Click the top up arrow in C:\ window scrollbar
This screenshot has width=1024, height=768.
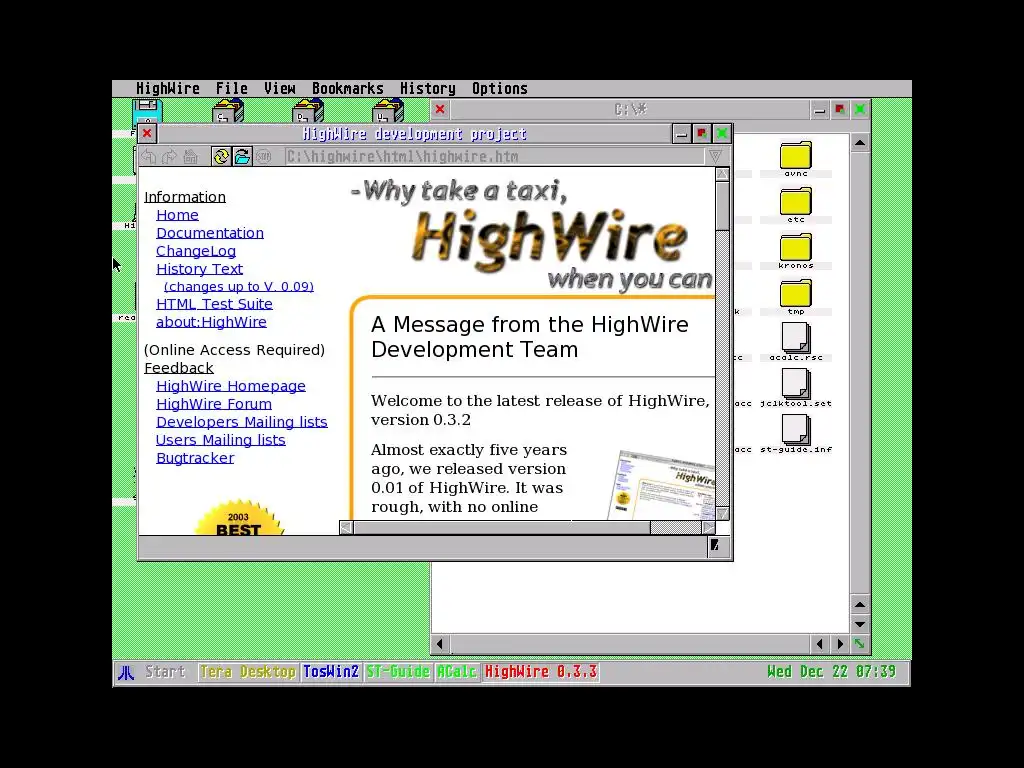860,143
